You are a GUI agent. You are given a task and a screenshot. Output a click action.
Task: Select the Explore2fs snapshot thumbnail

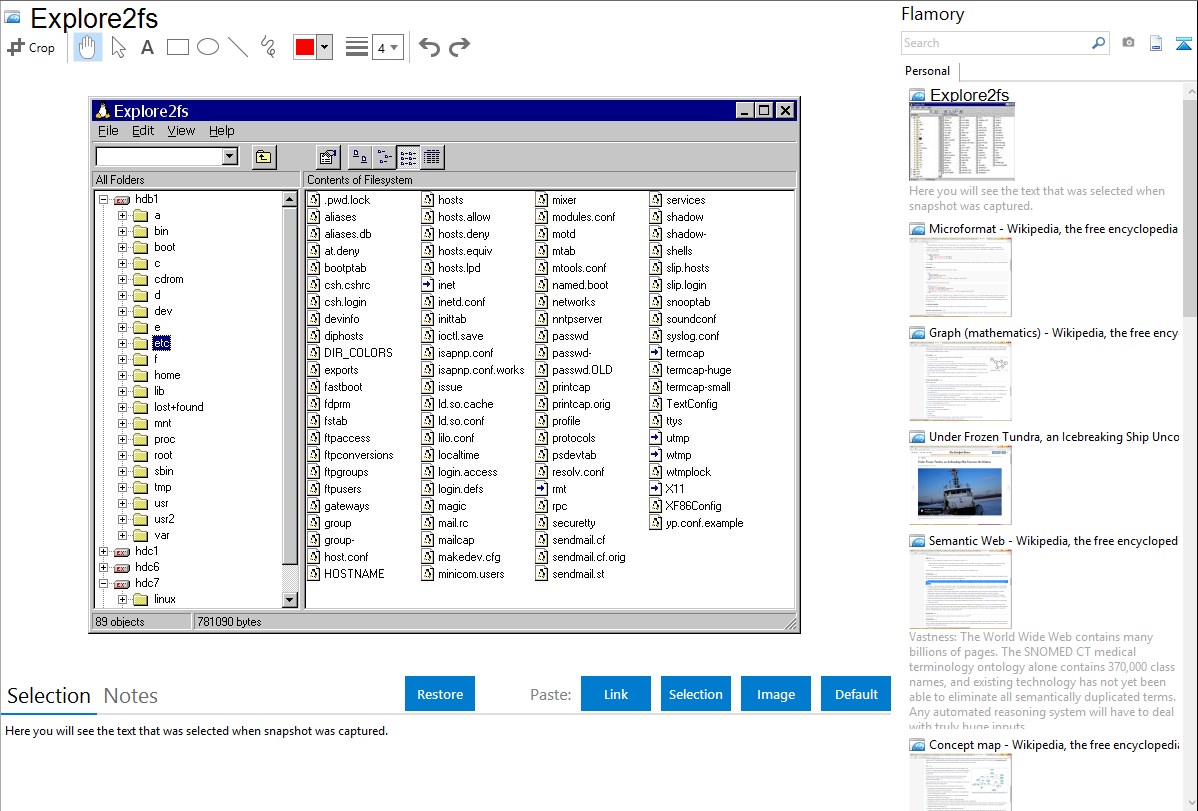click(x=961, y=143)
